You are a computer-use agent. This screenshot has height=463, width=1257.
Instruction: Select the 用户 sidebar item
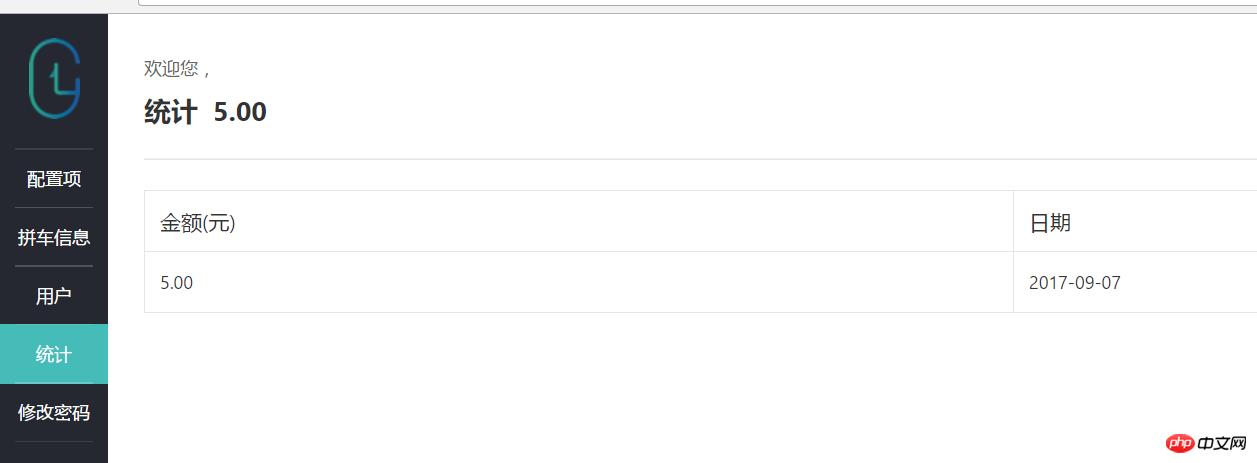54,296
